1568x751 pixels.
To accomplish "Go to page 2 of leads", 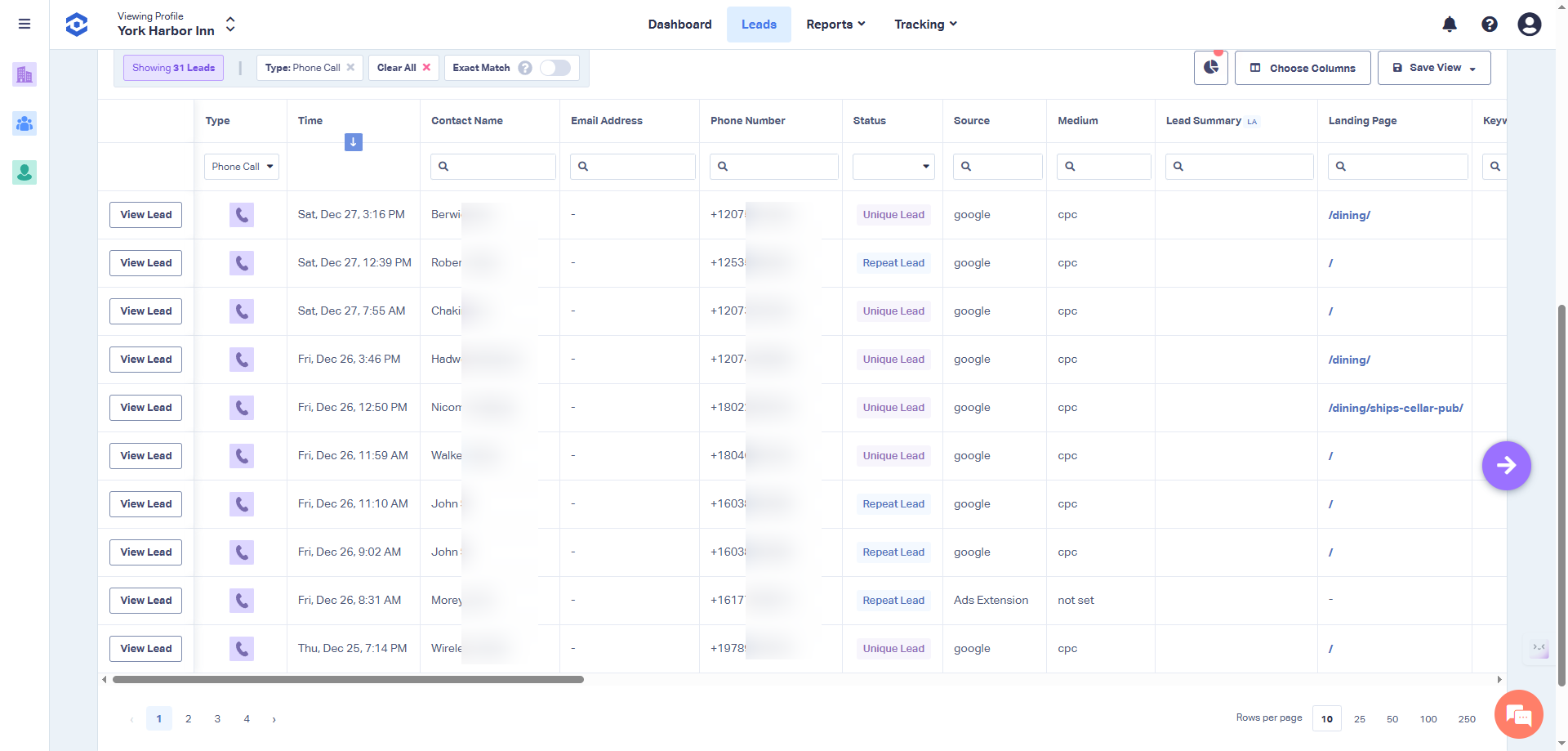I will (x=189, y=718).
